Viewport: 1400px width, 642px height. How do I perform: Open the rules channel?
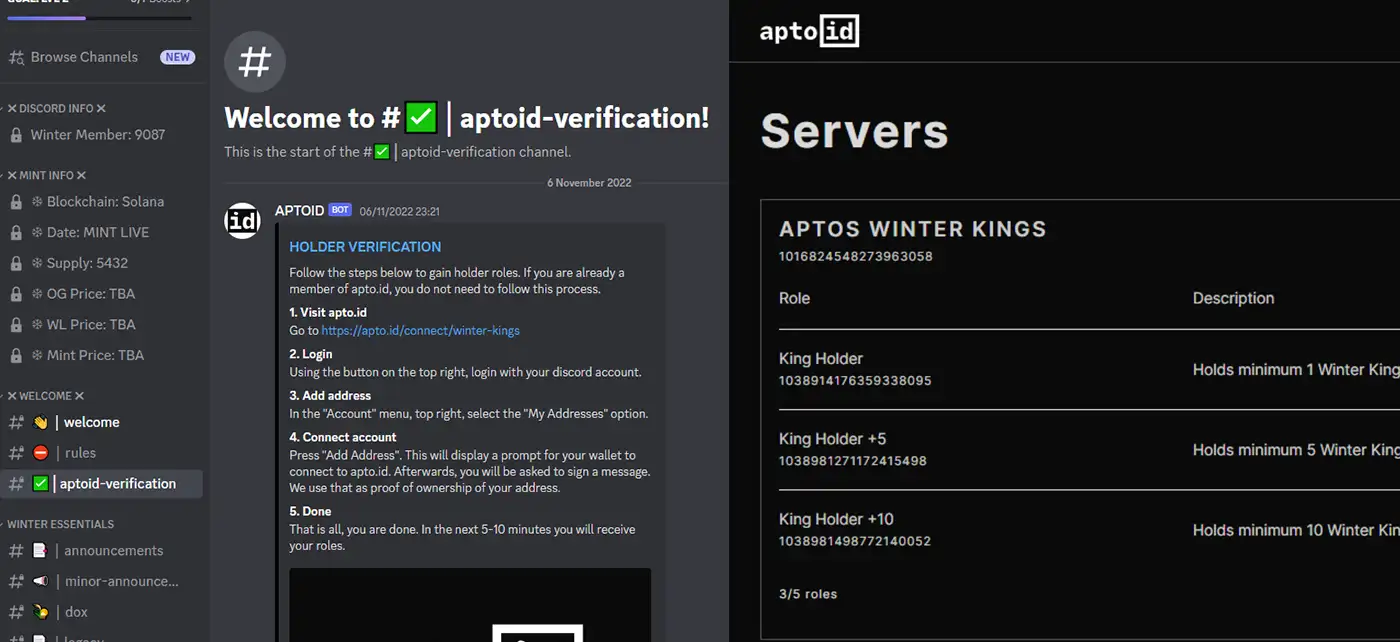[x=80, y=453]
